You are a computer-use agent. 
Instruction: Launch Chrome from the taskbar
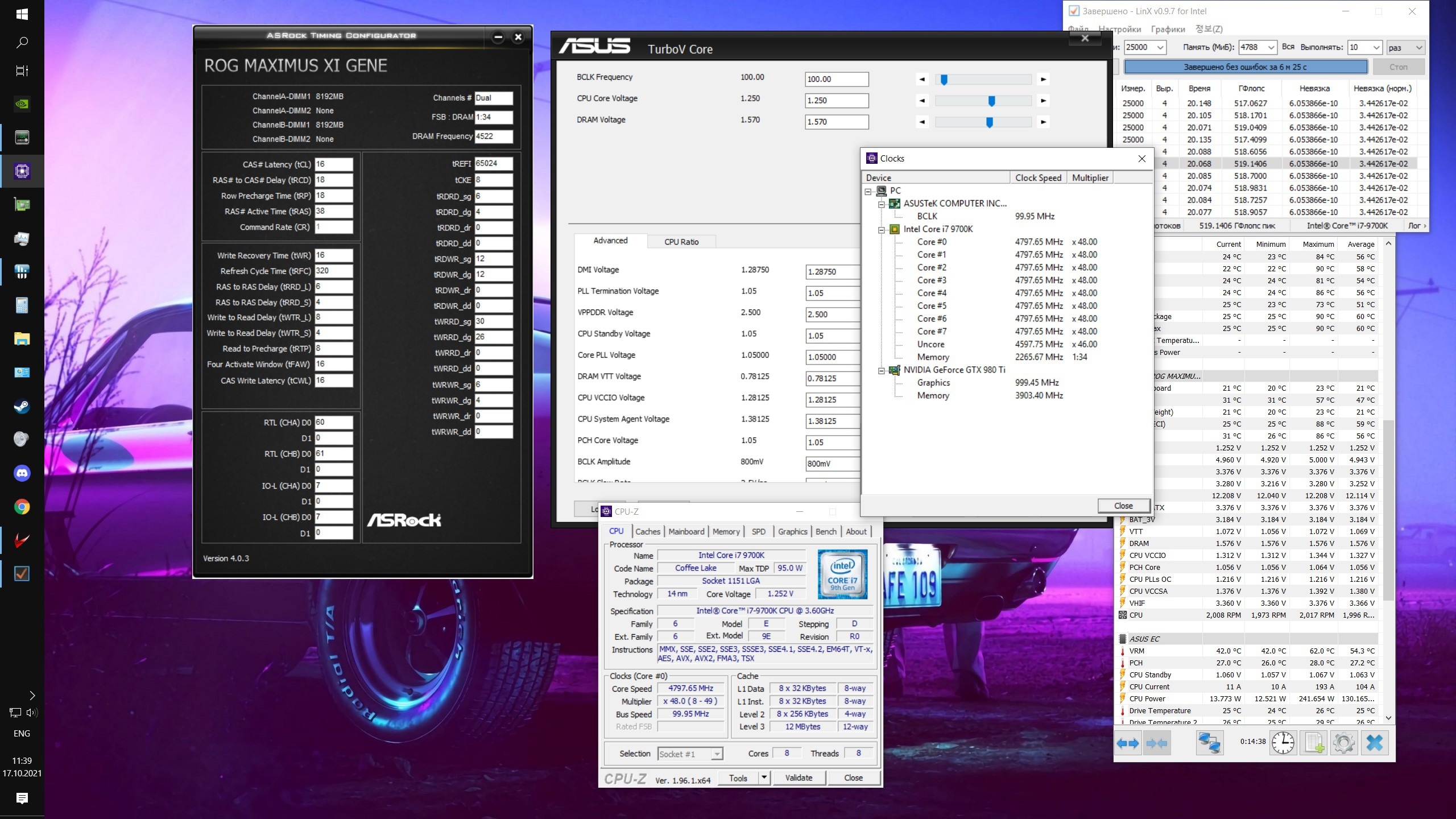click(22, 507)
